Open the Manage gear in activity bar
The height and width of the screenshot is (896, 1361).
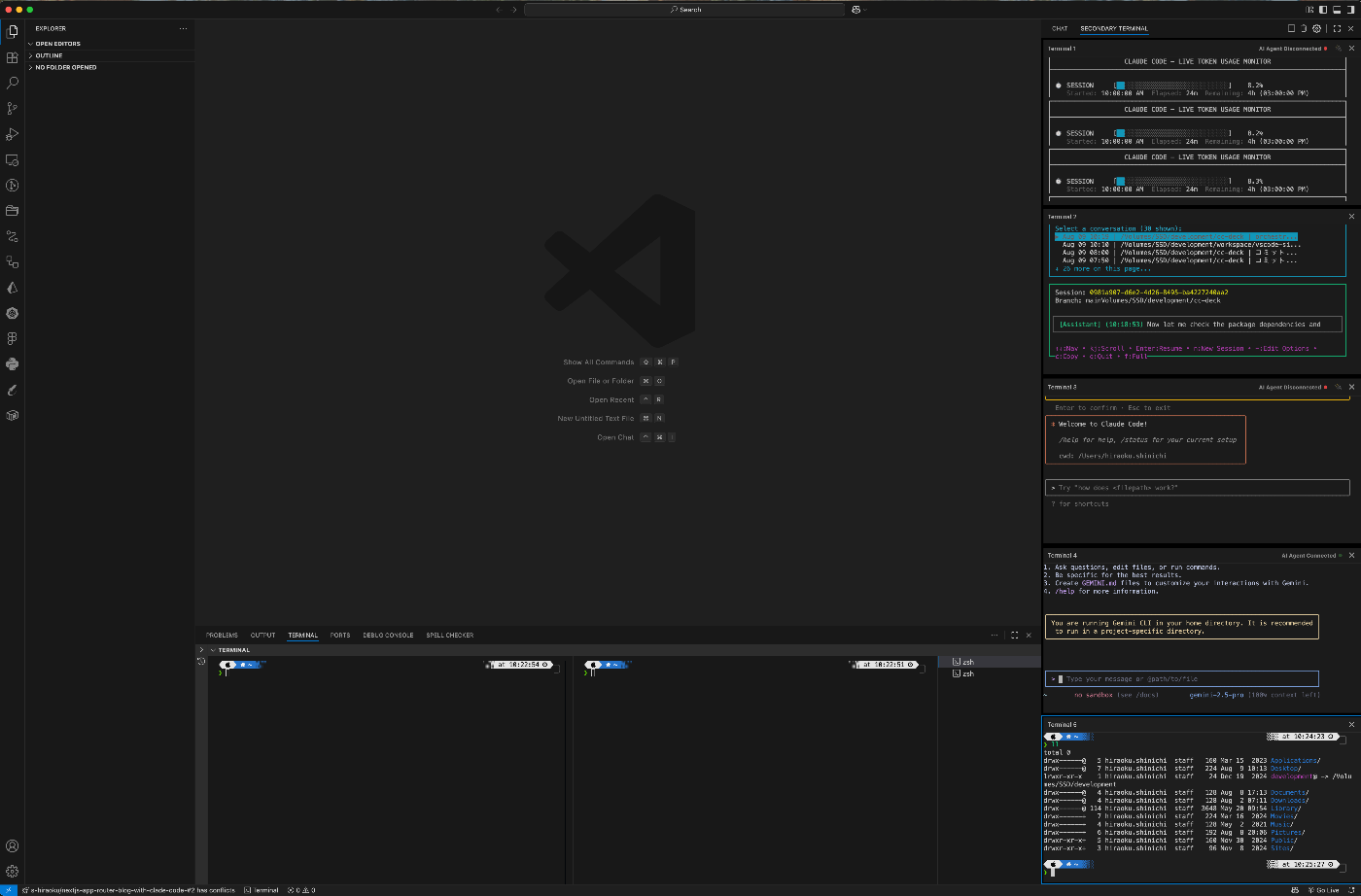(x=13, y=872)
